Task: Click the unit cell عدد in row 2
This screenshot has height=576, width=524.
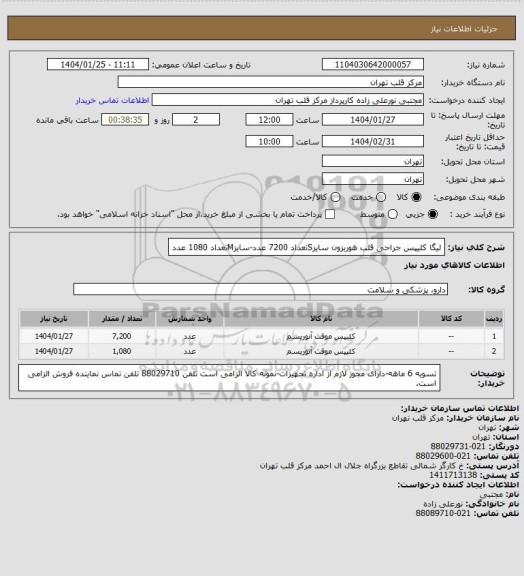Action: click(190, 352)
